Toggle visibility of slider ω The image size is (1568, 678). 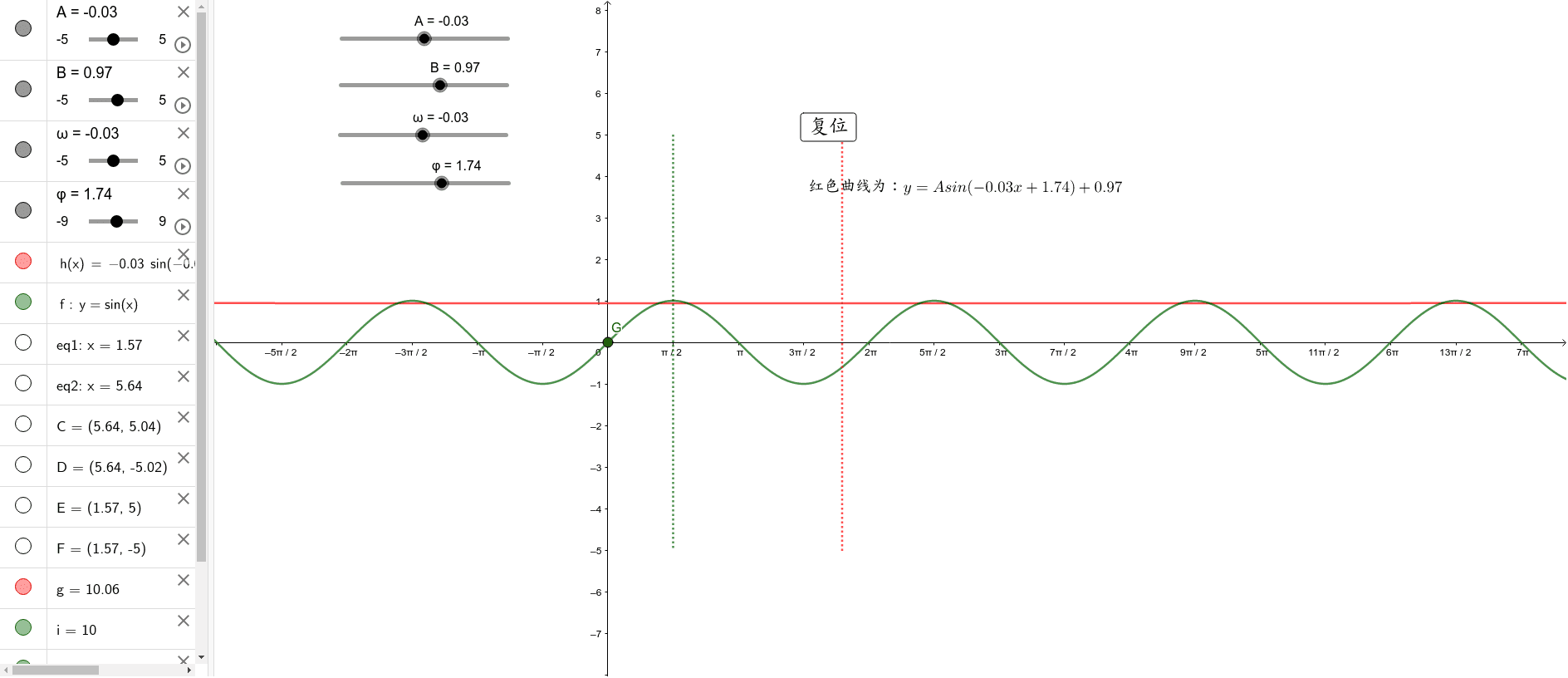(23, 150)
